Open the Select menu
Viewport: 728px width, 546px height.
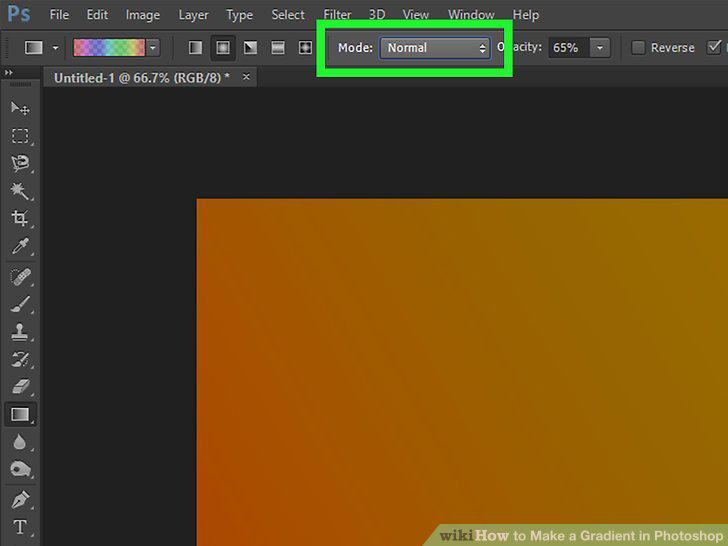pos(288,15)
